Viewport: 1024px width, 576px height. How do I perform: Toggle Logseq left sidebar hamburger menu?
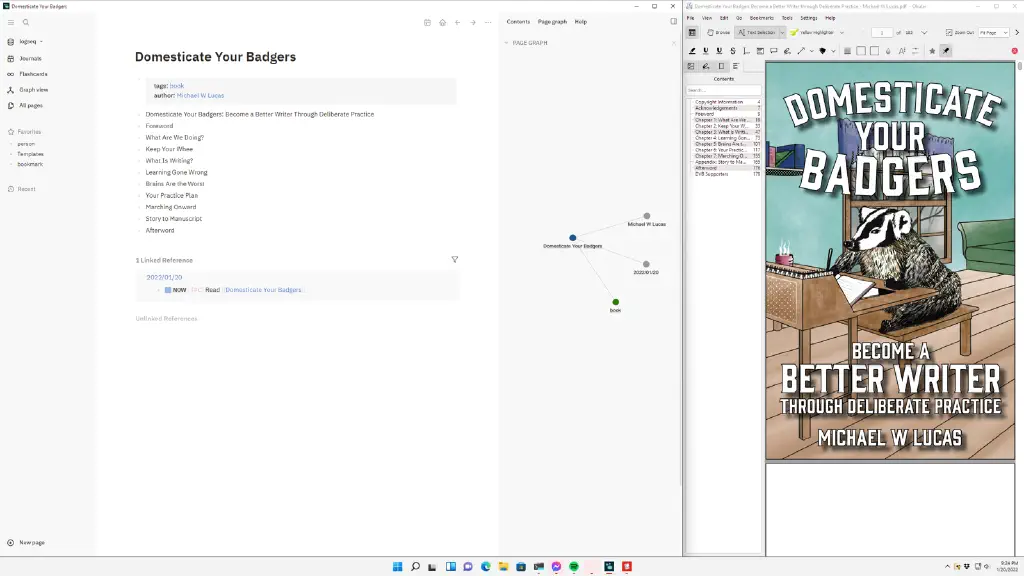click(10, 22)
